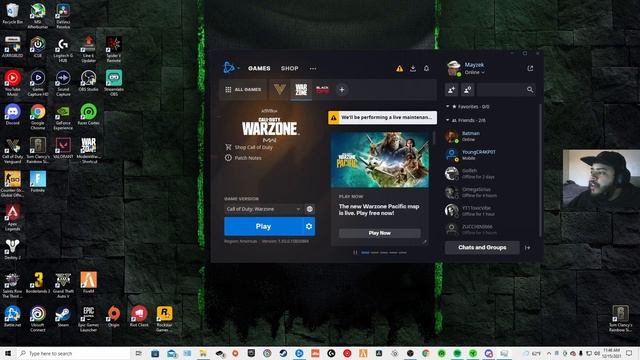Open the Battle.net desktop shortcut
Viewport: 640px width, 360px height.
point(12,317)
